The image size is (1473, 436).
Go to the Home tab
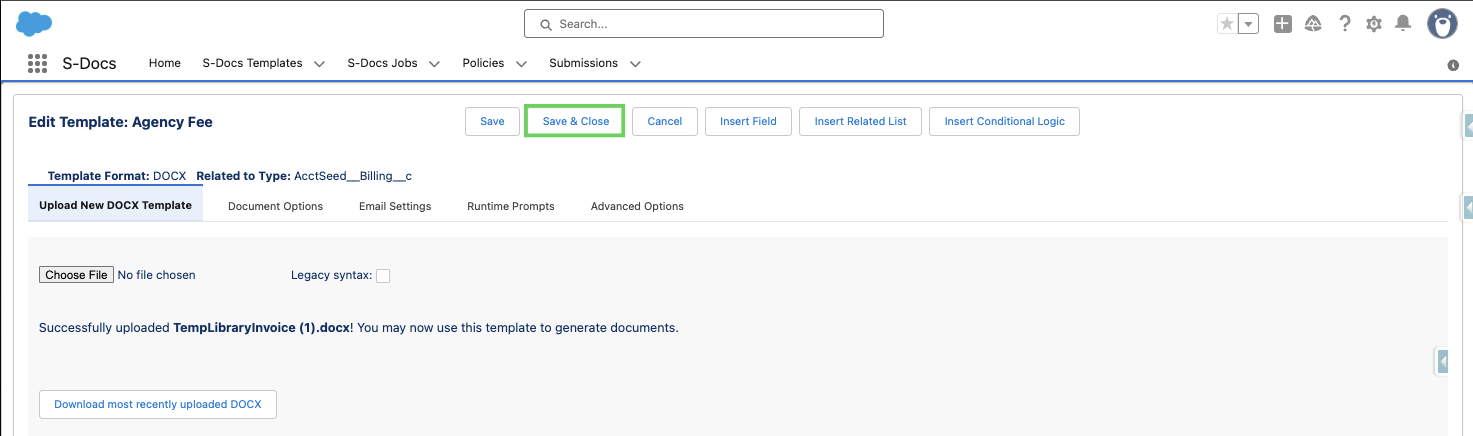coord(165,63)
